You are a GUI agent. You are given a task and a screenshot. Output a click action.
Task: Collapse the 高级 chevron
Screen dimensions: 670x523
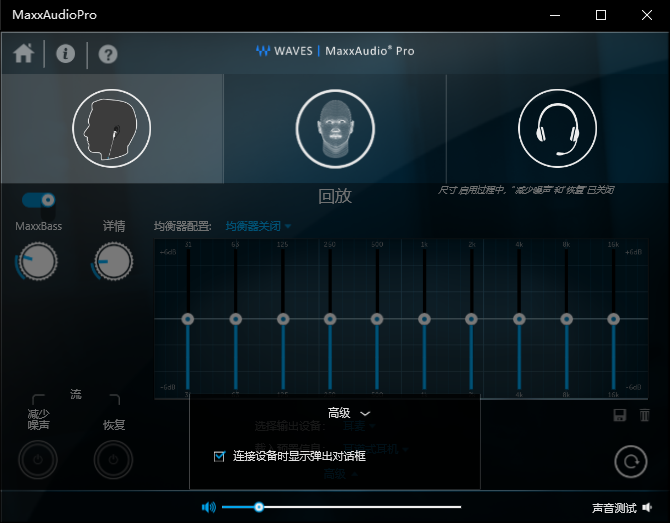click(365, 414)
